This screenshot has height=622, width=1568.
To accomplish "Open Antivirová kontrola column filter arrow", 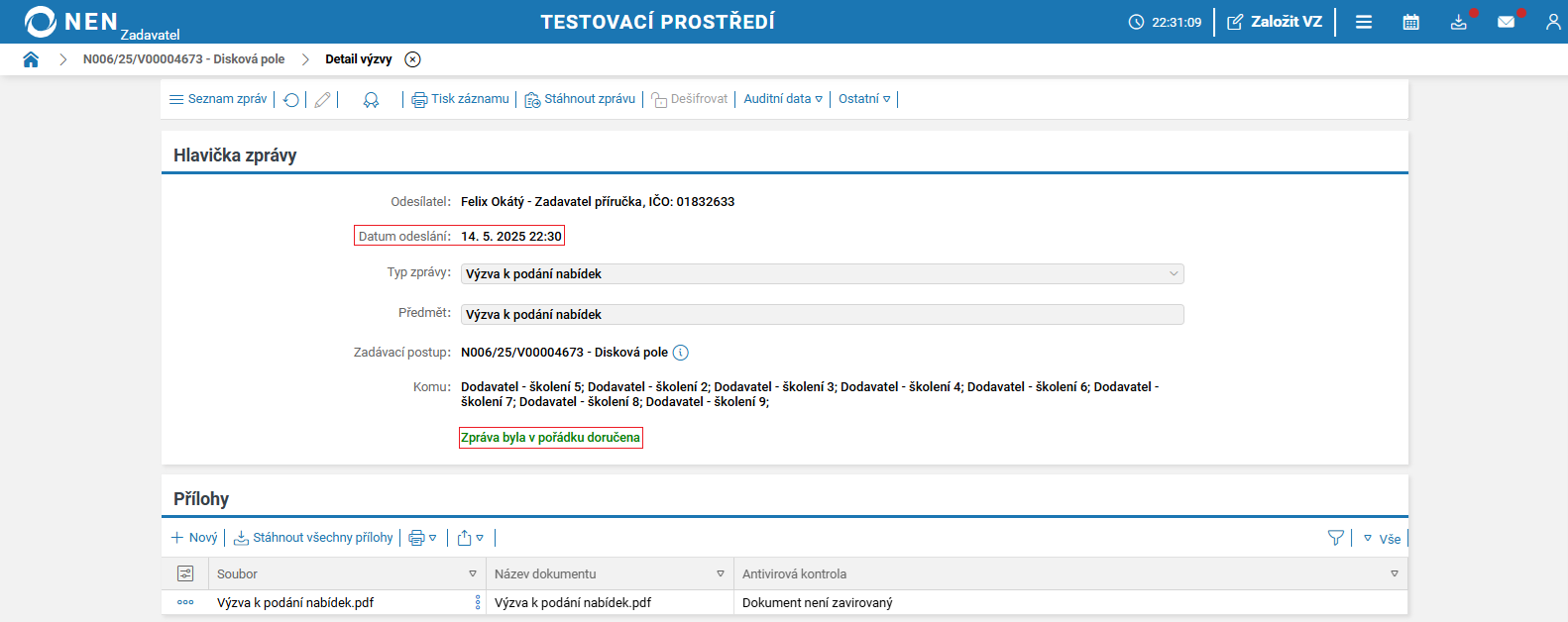I will 1395,574.
